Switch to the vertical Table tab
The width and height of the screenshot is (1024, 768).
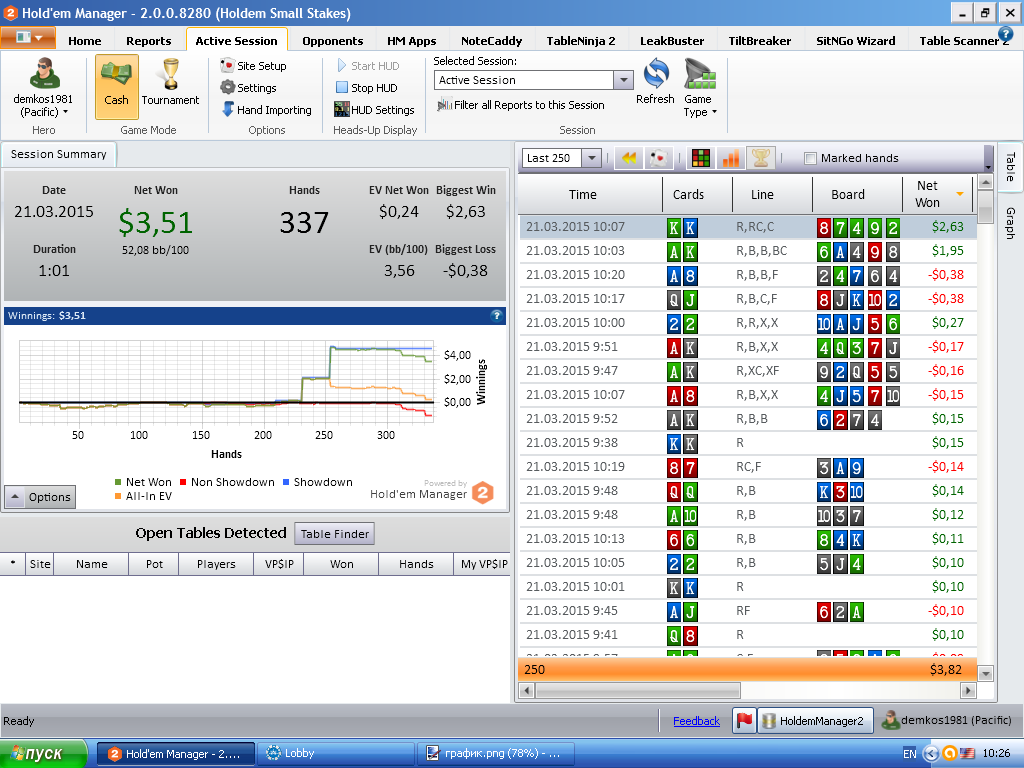[x=1010, y=167]
